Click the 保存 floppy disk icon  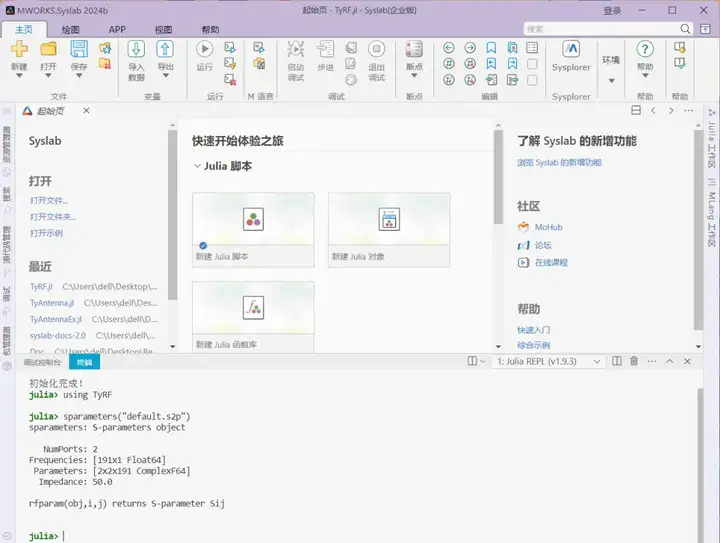[79, 49]
